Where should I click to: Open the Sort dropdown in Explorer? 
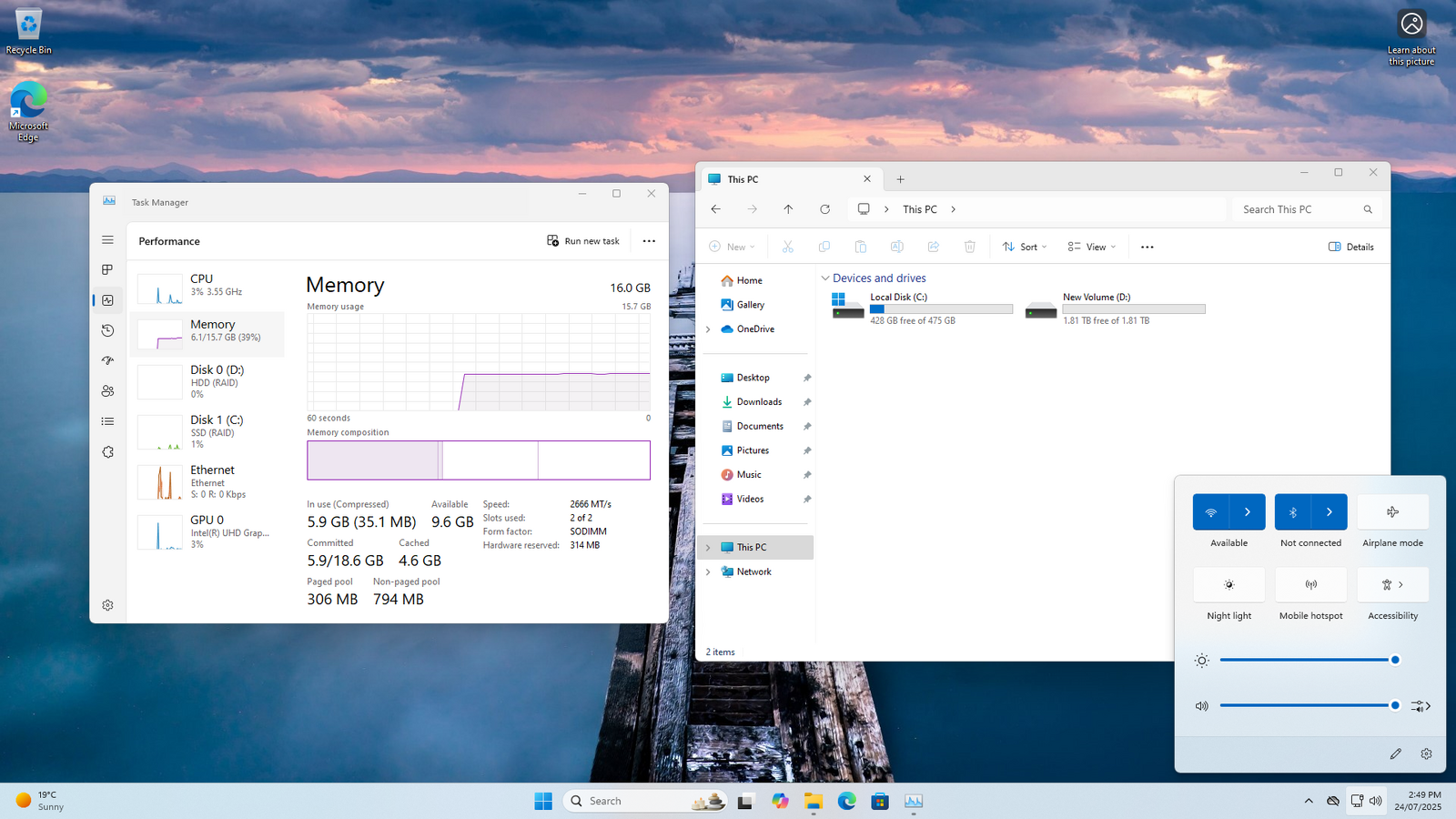click(x=1025, y=247)
